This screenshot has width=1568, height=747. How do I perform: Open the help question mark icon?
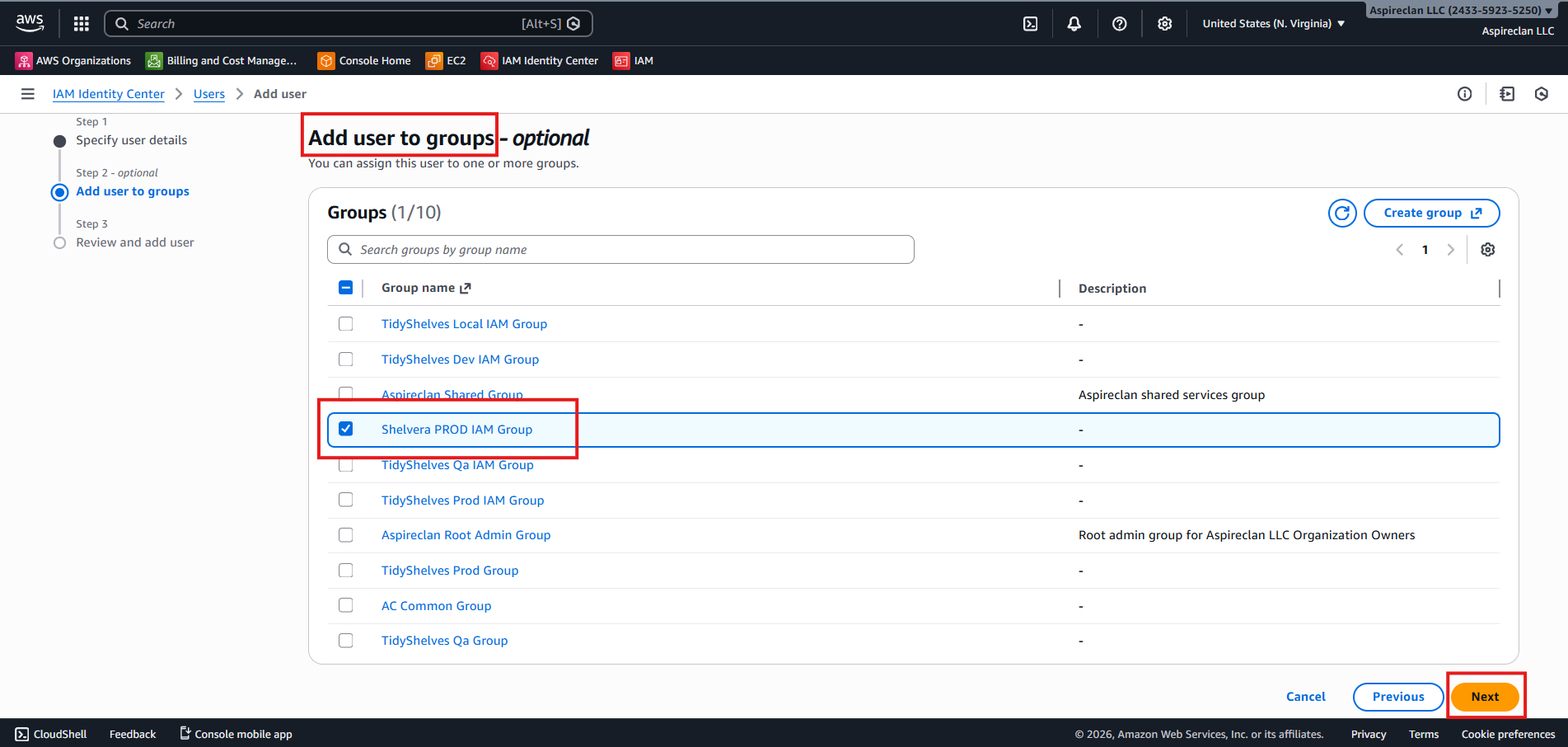[x=1119, y=24]
